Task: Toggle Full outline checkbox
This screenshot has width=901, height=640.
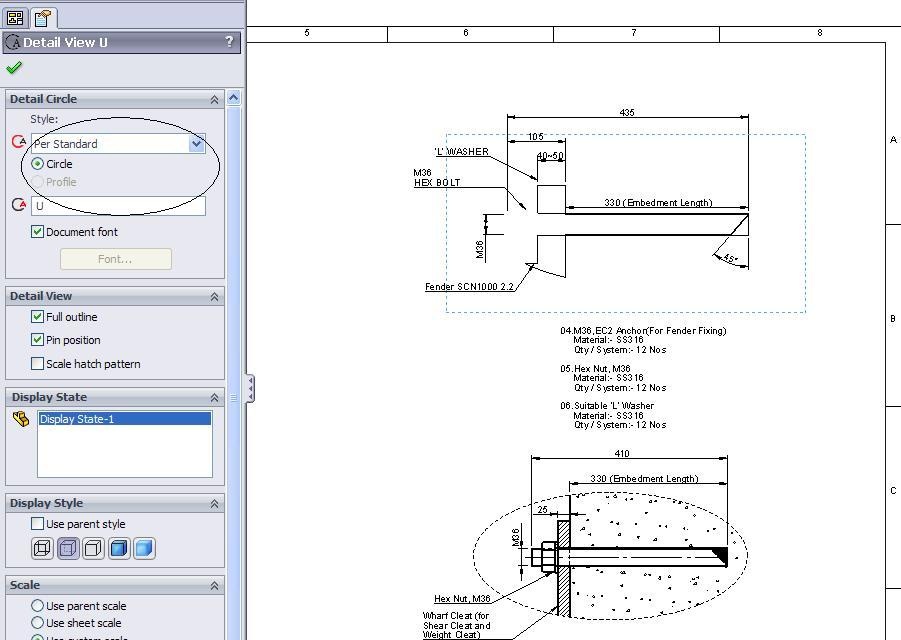Action: 37,317
